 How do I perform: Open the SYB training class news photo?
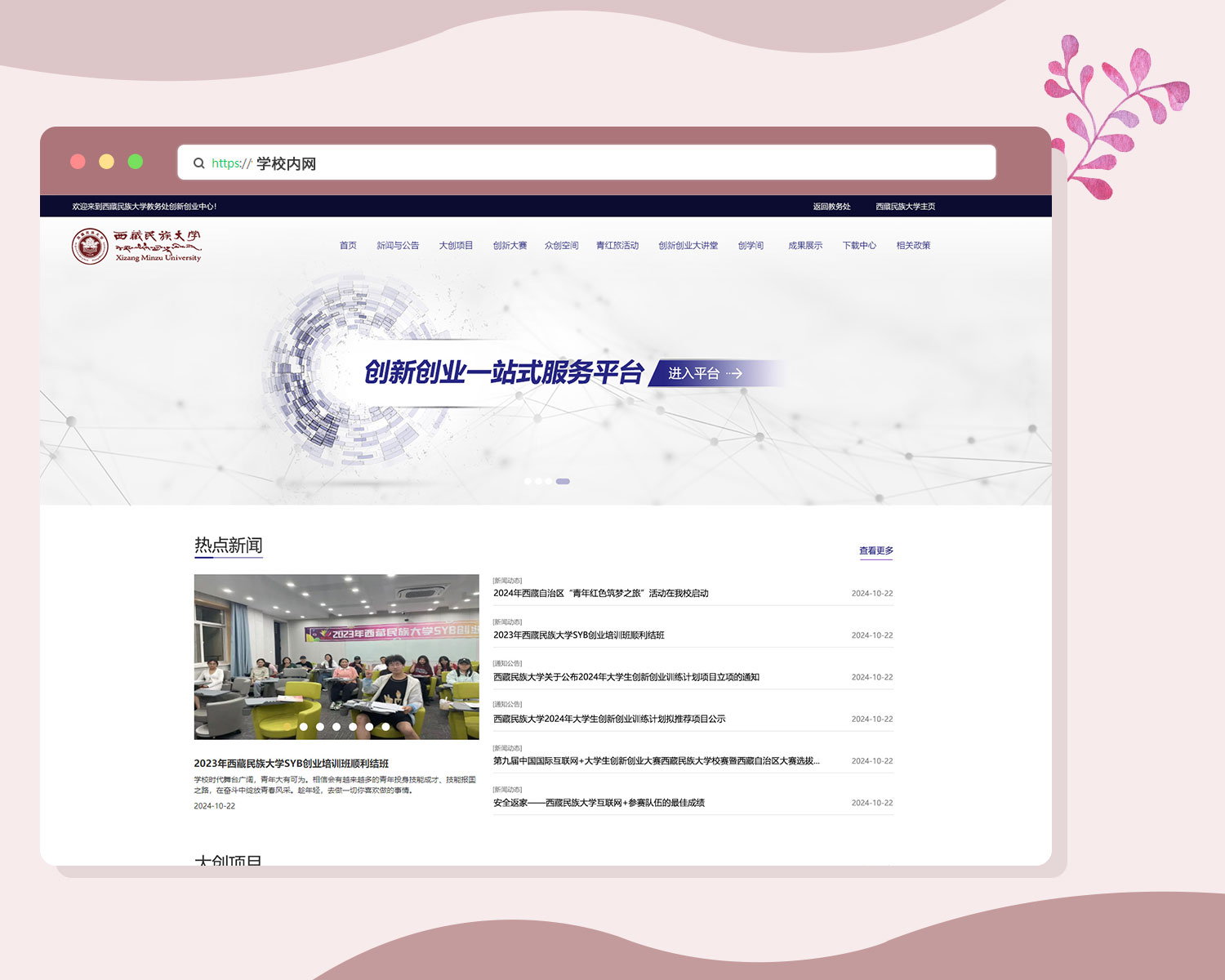pos(336,657)
